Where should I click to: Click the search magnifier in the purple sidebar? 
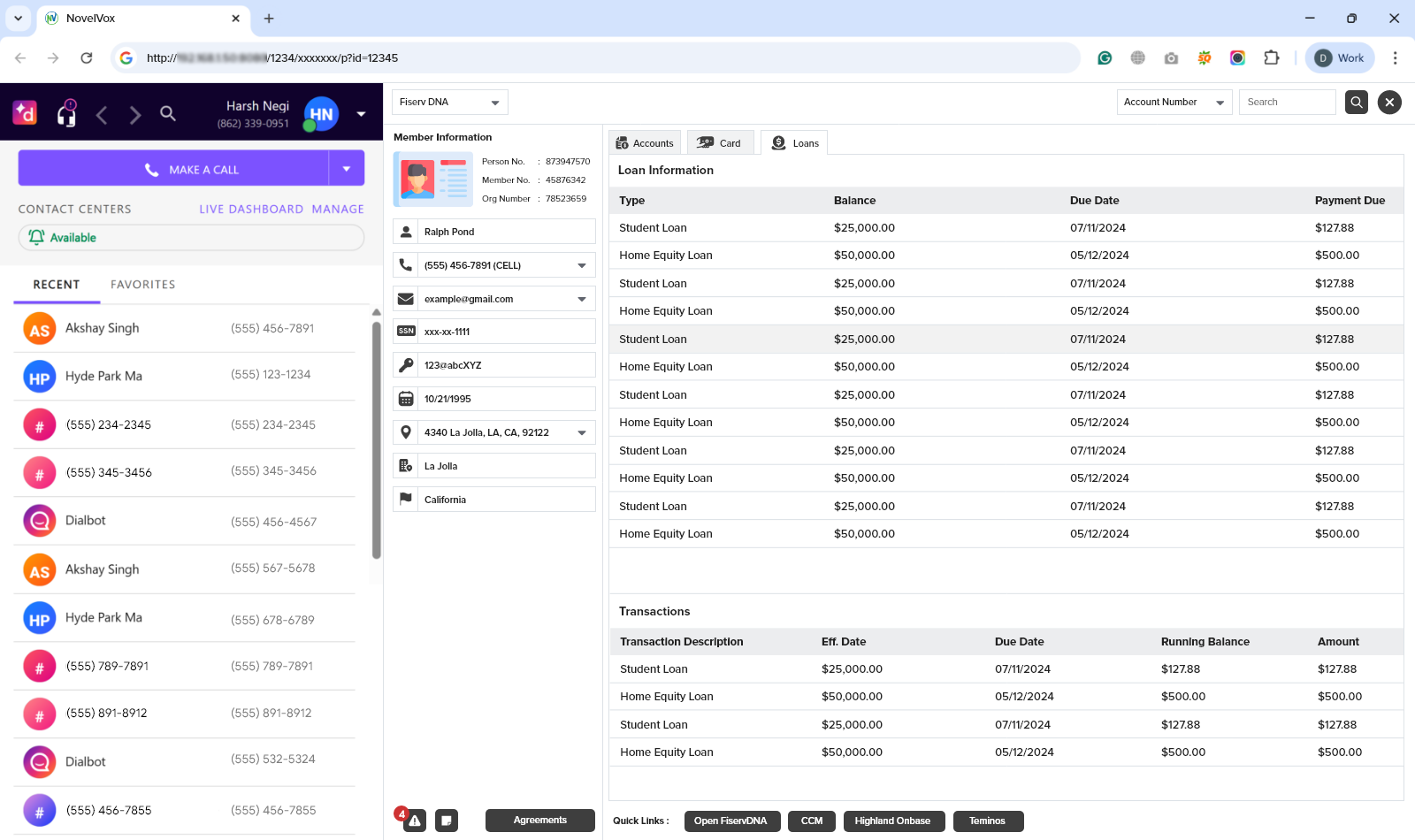tap(168, 114)
